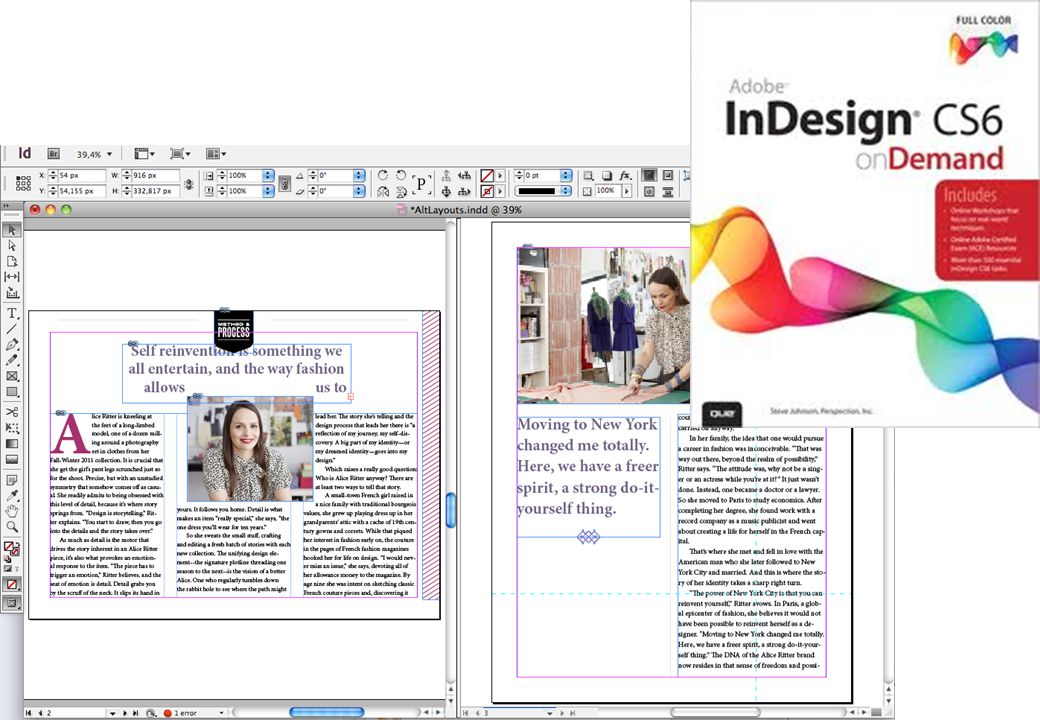This screenshot has height=720, width=1040.
Task: Select the Rectangle tool
Action: [12, 392]
